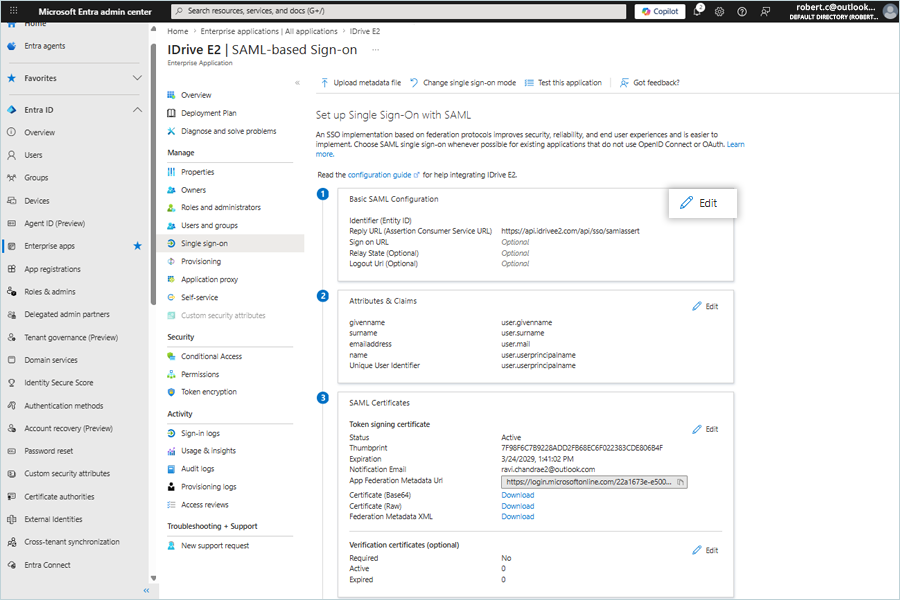Click Upload metadata file
The width and height of the screenshot is (900, 600).
click(361, 83)
